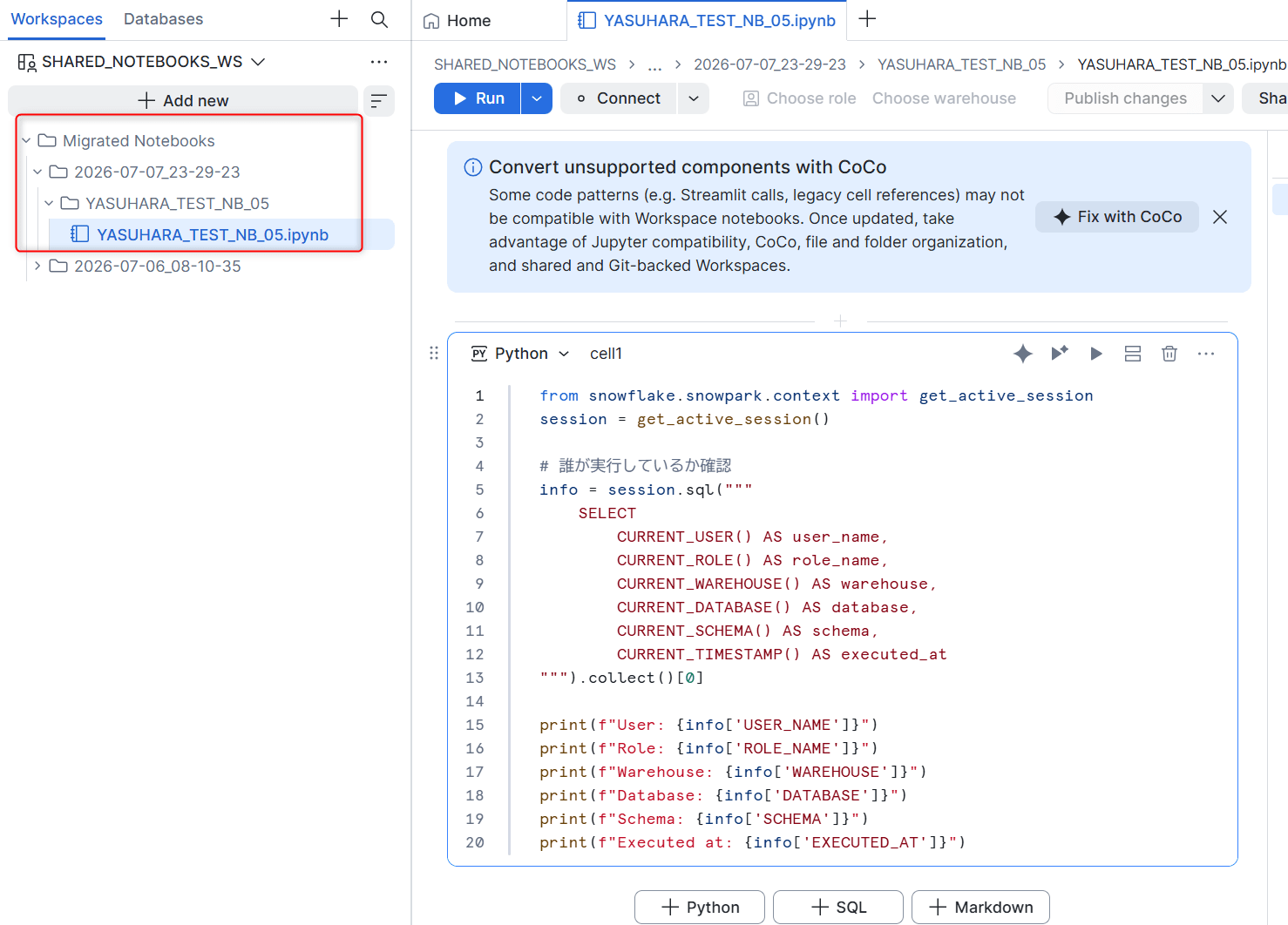Delete cell1 with the trash icon
Screen dimensions: 1288x925
(1169, 353)
